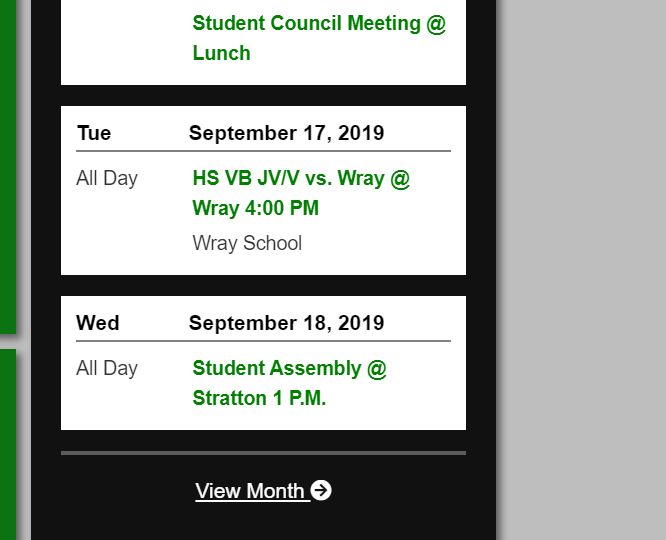This screenshot has width=666, height=540.
Task: Click Wray 4:00 PM text in volleyball event
Action: coord(255,208)
